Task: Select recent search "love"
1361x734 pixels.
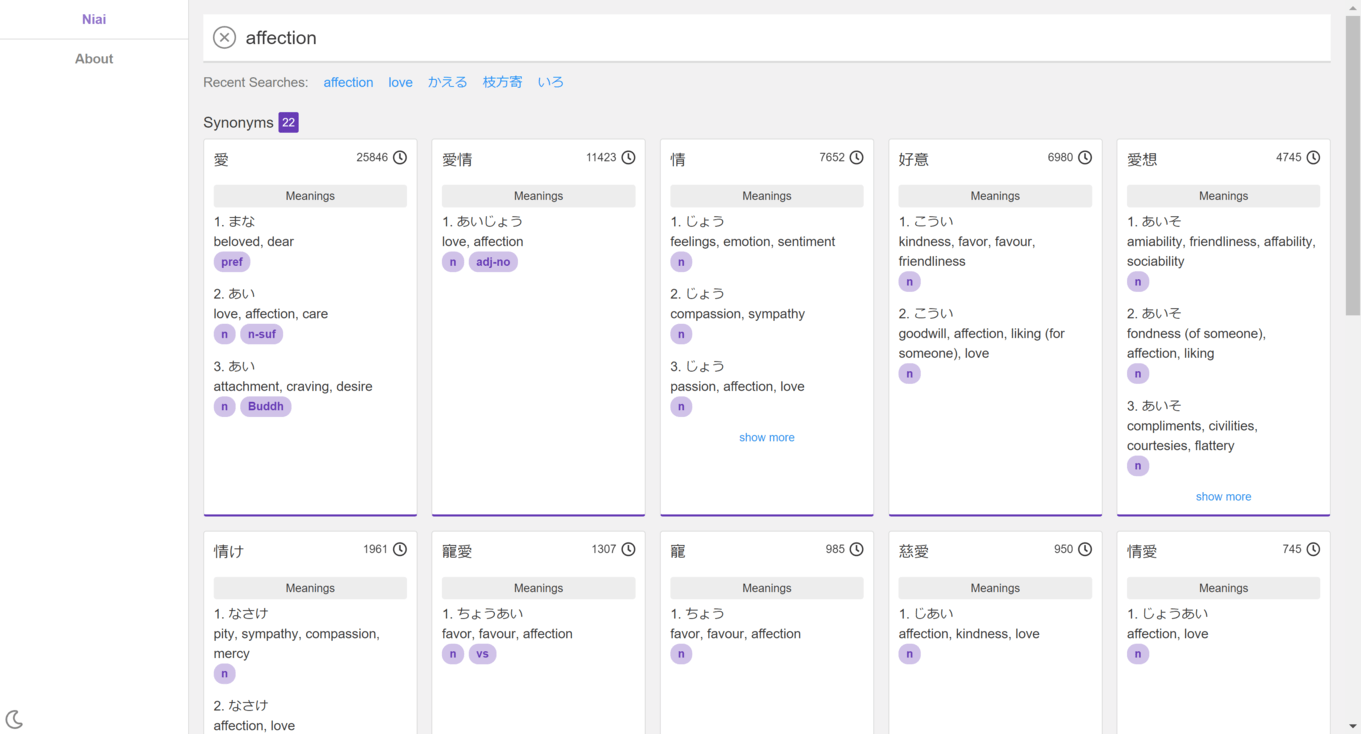Action: (x=400, y=82)
